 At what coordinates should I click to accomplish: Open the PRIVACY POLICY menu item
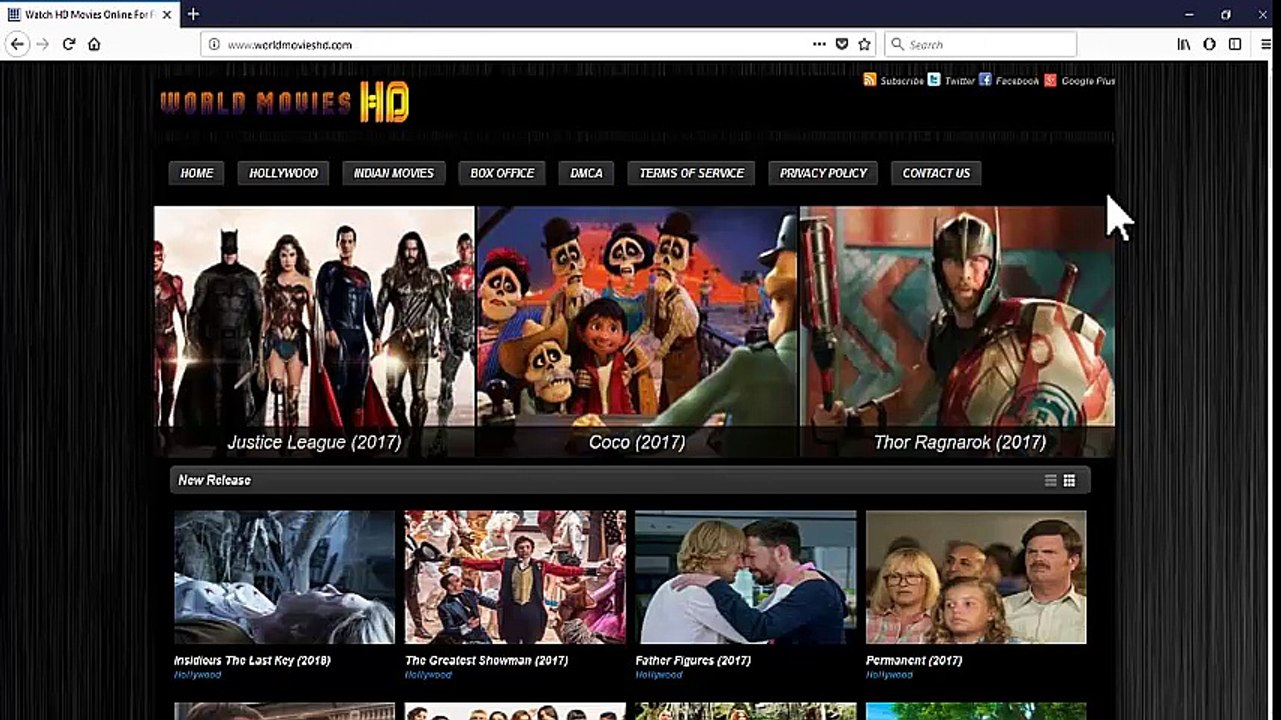click(824, 173)
